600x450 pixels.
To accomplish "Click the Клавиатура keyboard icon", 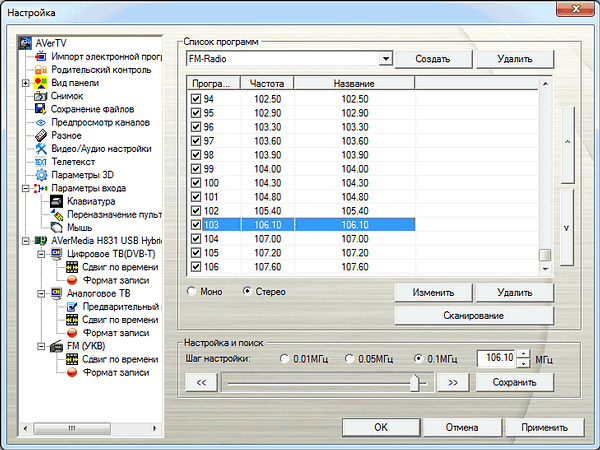I will 57,201.
